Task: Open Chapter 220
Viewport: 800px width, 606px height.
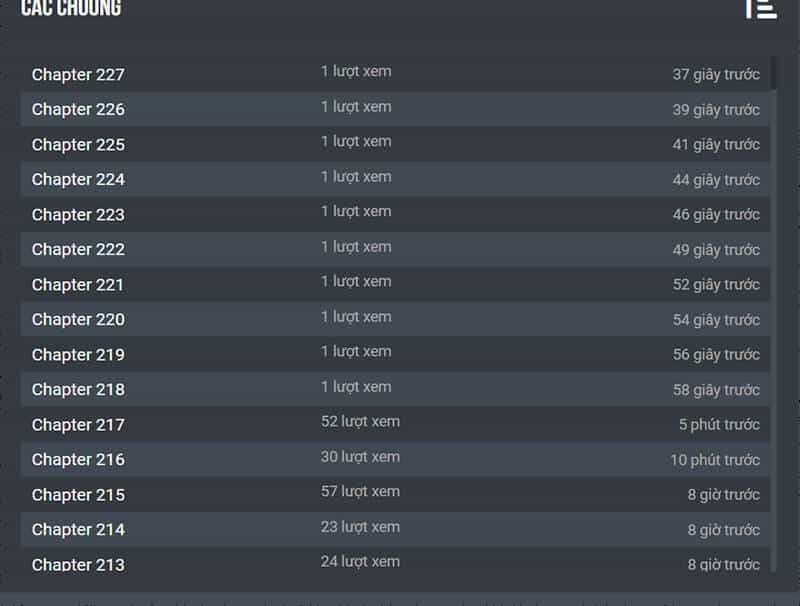Action: (x=78, y=319)
